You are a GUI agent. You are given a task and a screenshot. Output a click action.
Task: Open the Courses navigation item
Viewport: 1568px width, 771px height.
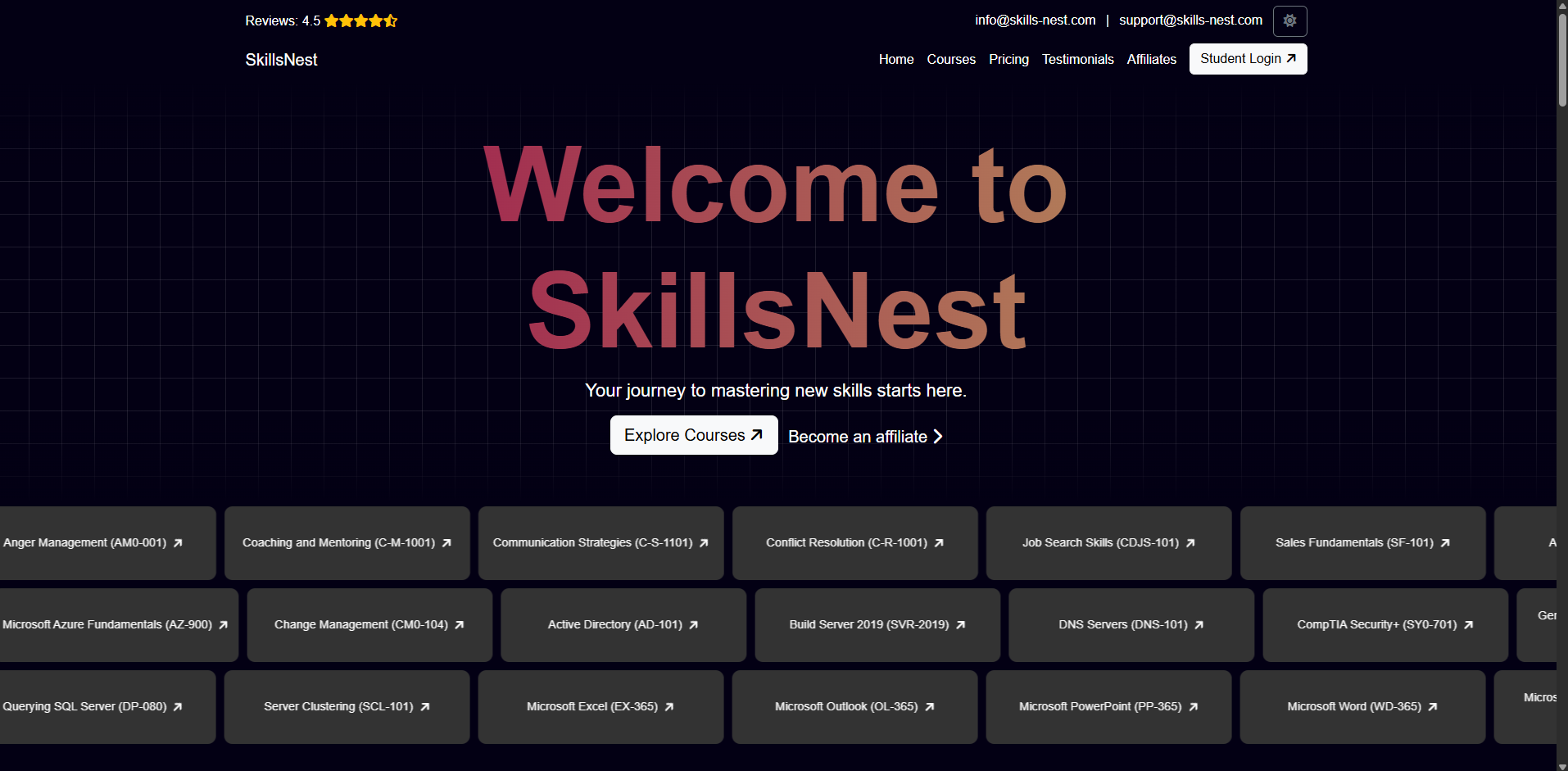tap(951, 59)
